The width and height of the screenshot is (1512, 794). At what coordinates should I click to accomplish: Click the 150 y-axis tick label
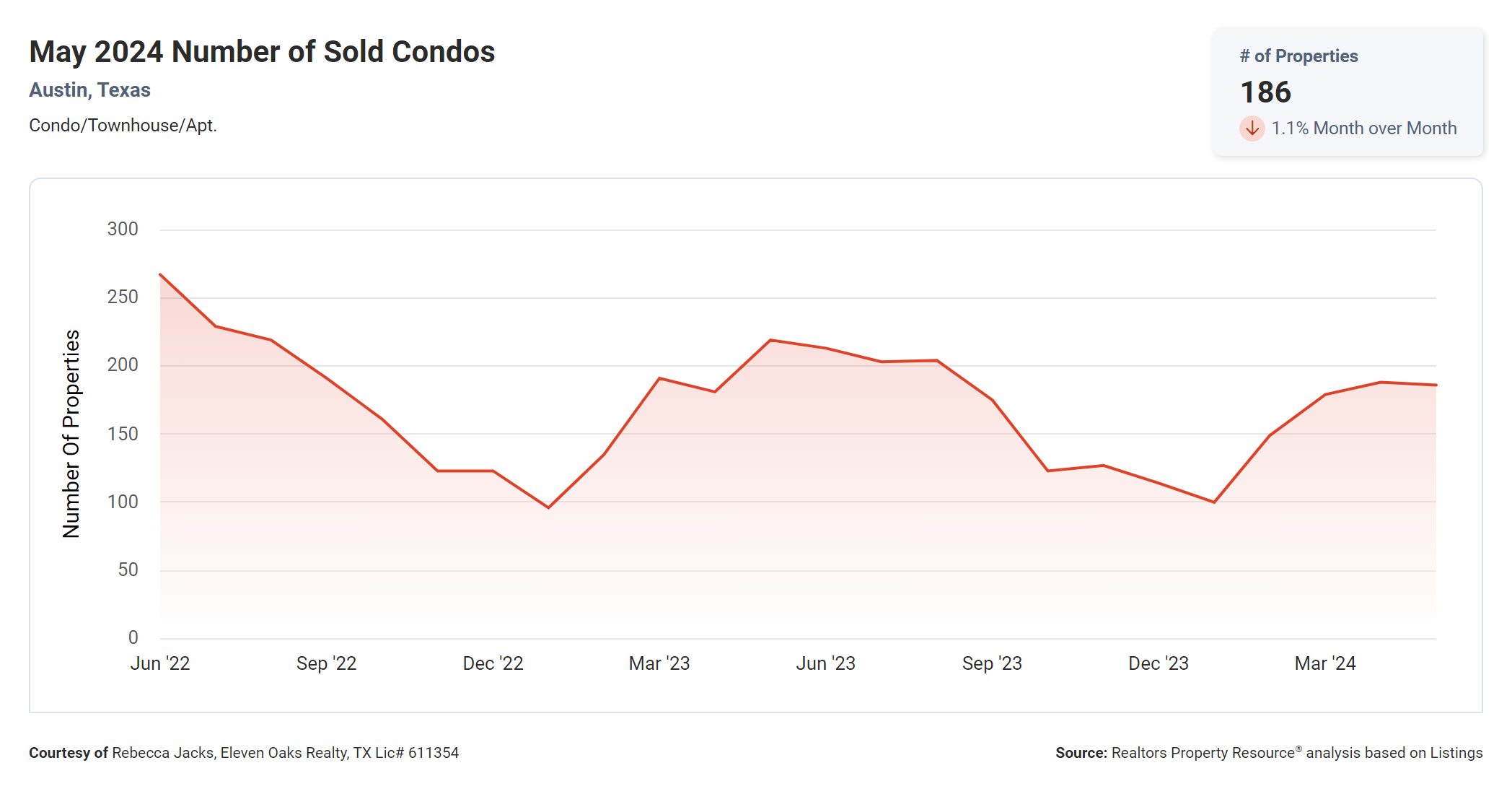(123, 434)
